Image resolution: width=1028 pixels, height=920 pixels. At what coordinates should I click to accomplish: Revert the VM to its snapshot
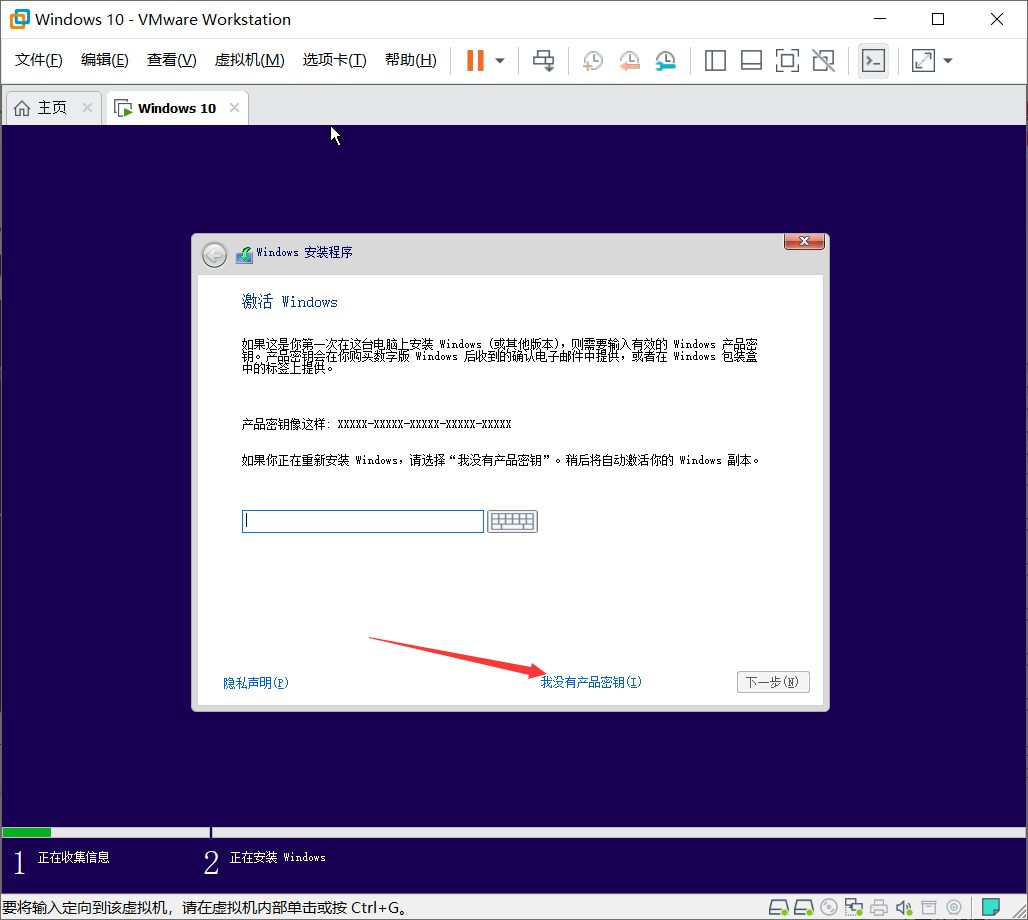point(629,61)
